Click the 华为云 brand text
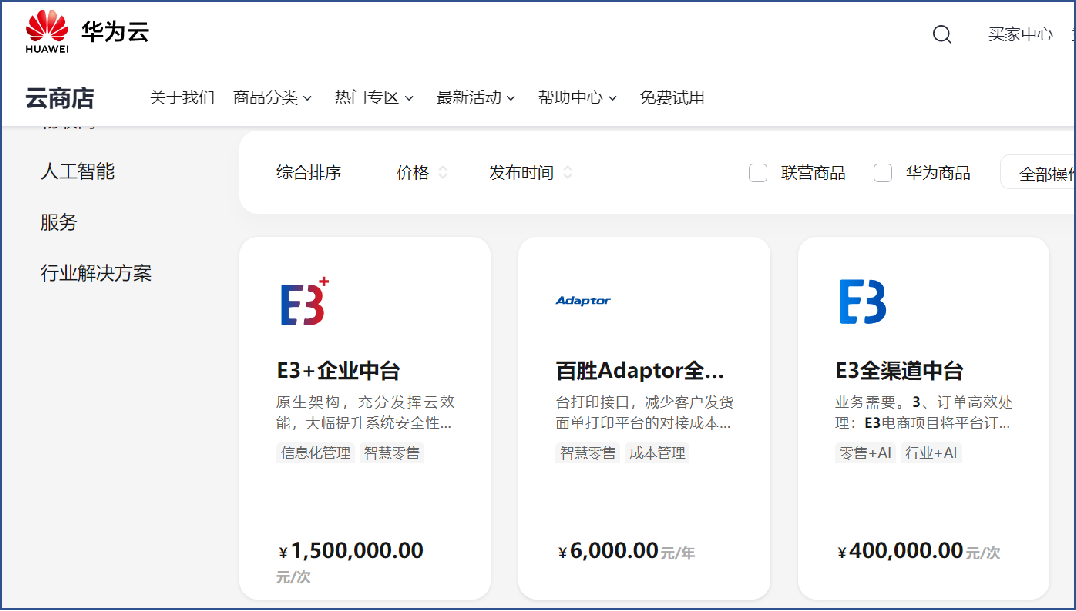The height and width of the screenshot is (611, 1076). (115, 32)
